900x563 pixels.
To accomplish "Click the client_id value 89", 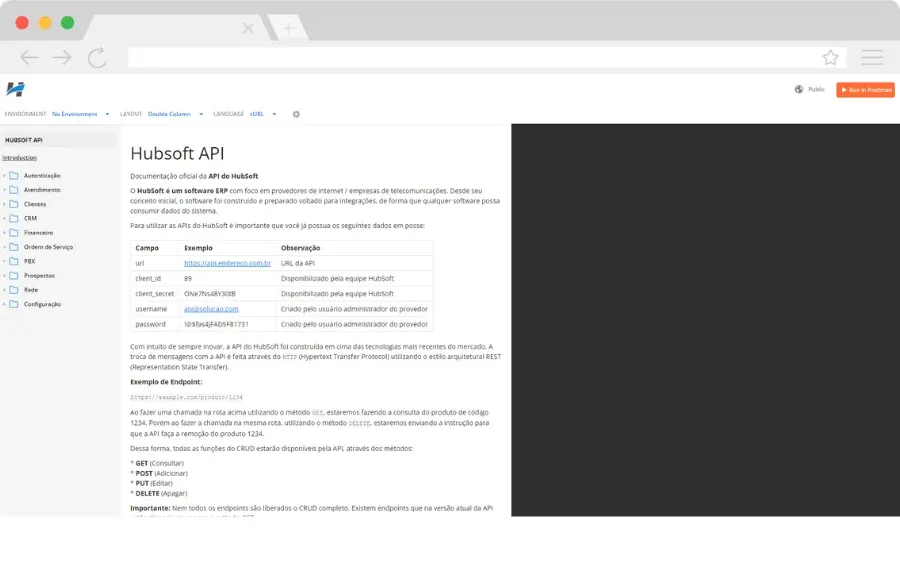I will click(188, 278).
